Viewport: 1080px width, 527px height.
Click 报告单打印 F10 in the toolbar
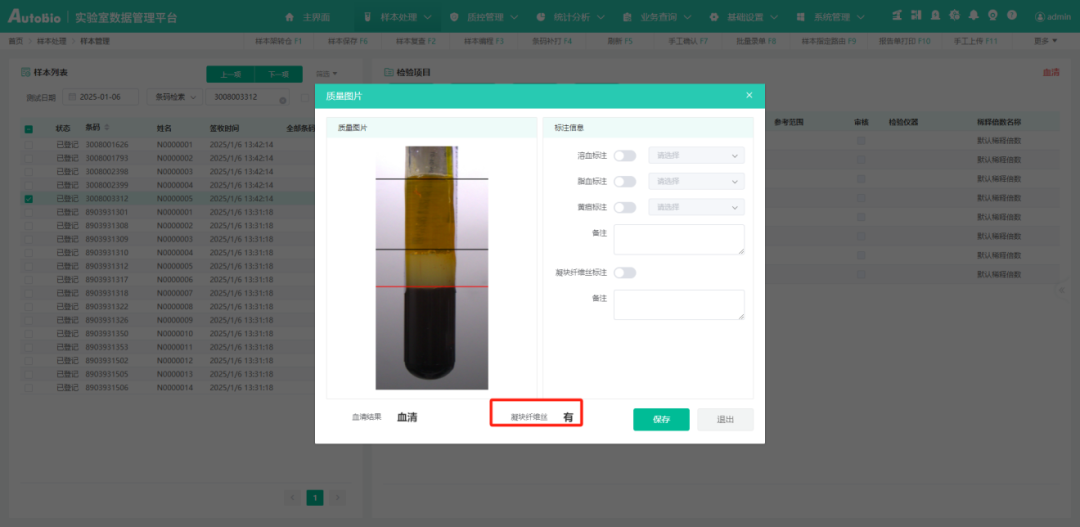(x=904, y=41)
